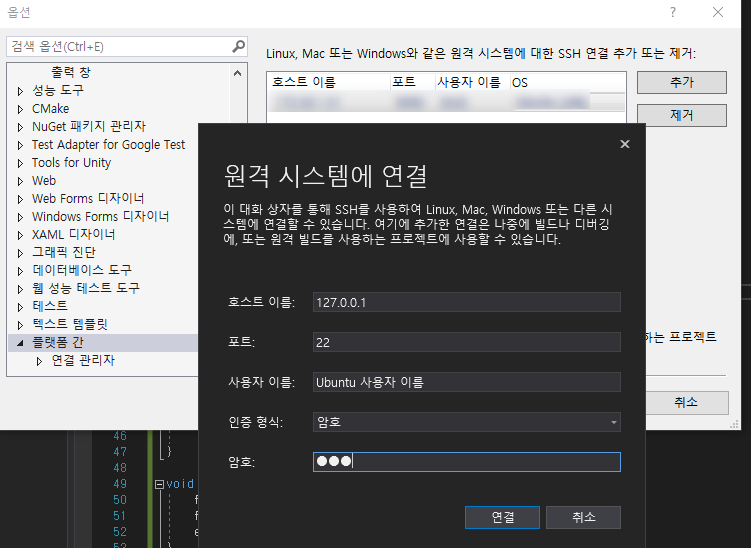The width and height of the screenshot is (751, 548).
Task: Click the options tree scroll up arrow
Action: point(237,73)
